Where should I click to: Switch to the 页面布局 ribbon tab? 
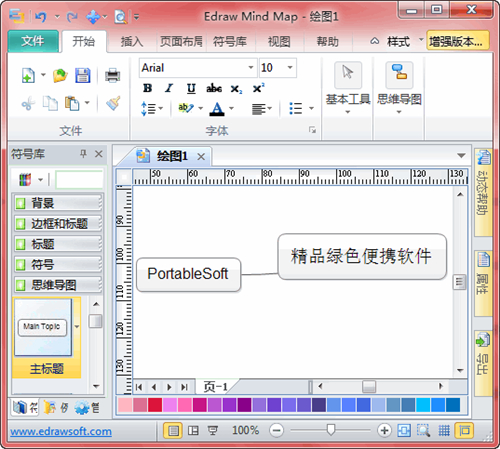181,42
